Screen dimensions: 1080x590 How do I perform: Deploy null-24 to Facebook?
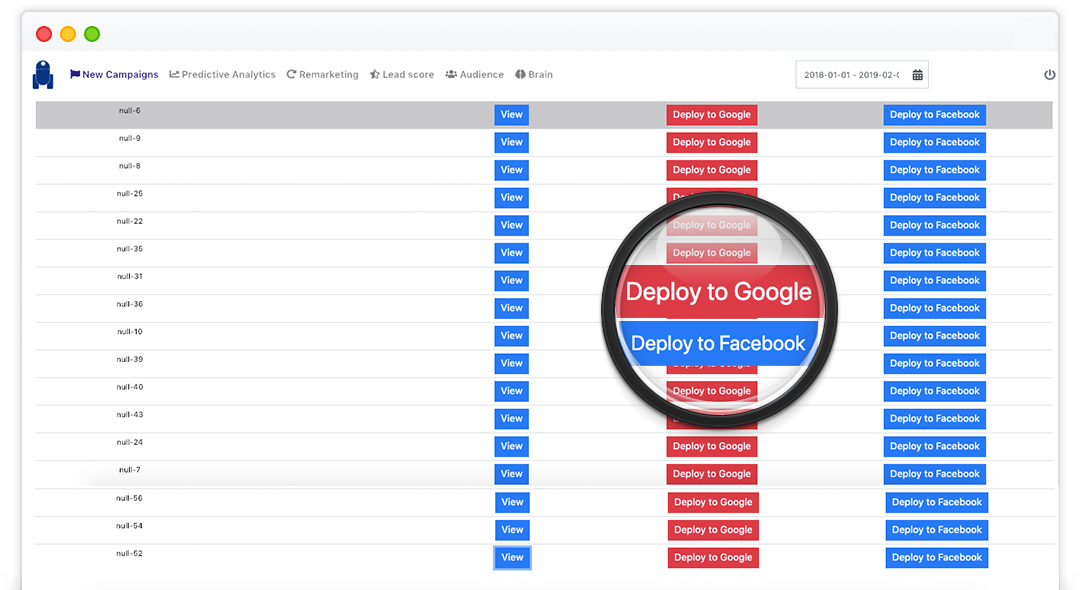[x=935, y=446]
